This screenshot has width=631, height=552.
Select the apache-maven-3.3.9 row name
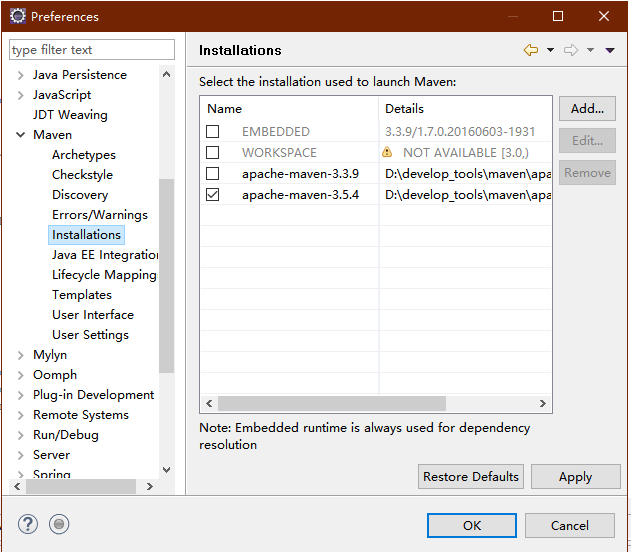(300, 174)
